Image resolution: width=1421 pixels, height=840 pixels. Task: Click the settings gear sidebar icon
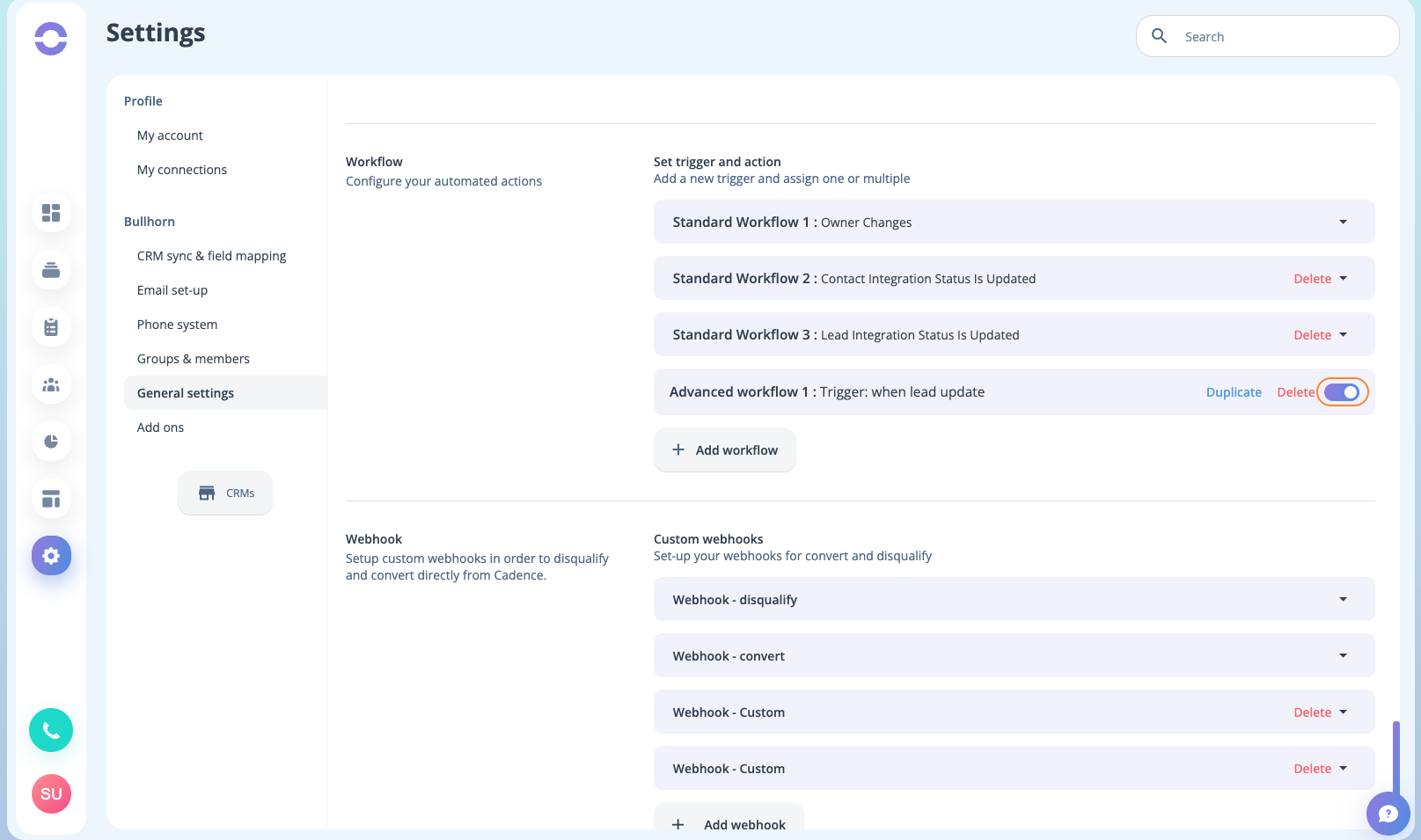tap(51, 556)
